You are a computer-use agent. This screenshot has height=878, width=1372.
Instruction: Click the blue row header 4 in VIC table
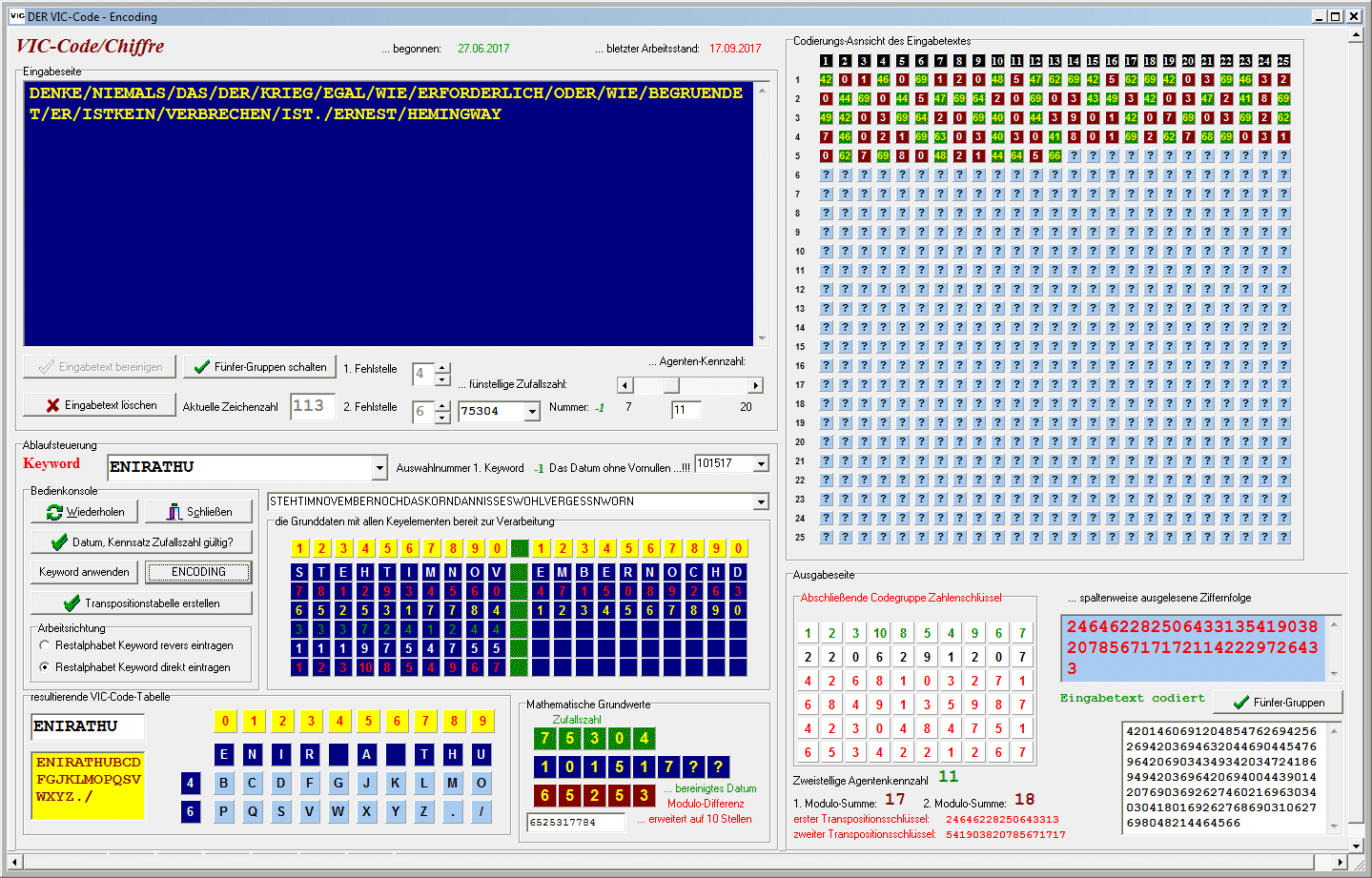pyautogui.click(x=191, y=784)
